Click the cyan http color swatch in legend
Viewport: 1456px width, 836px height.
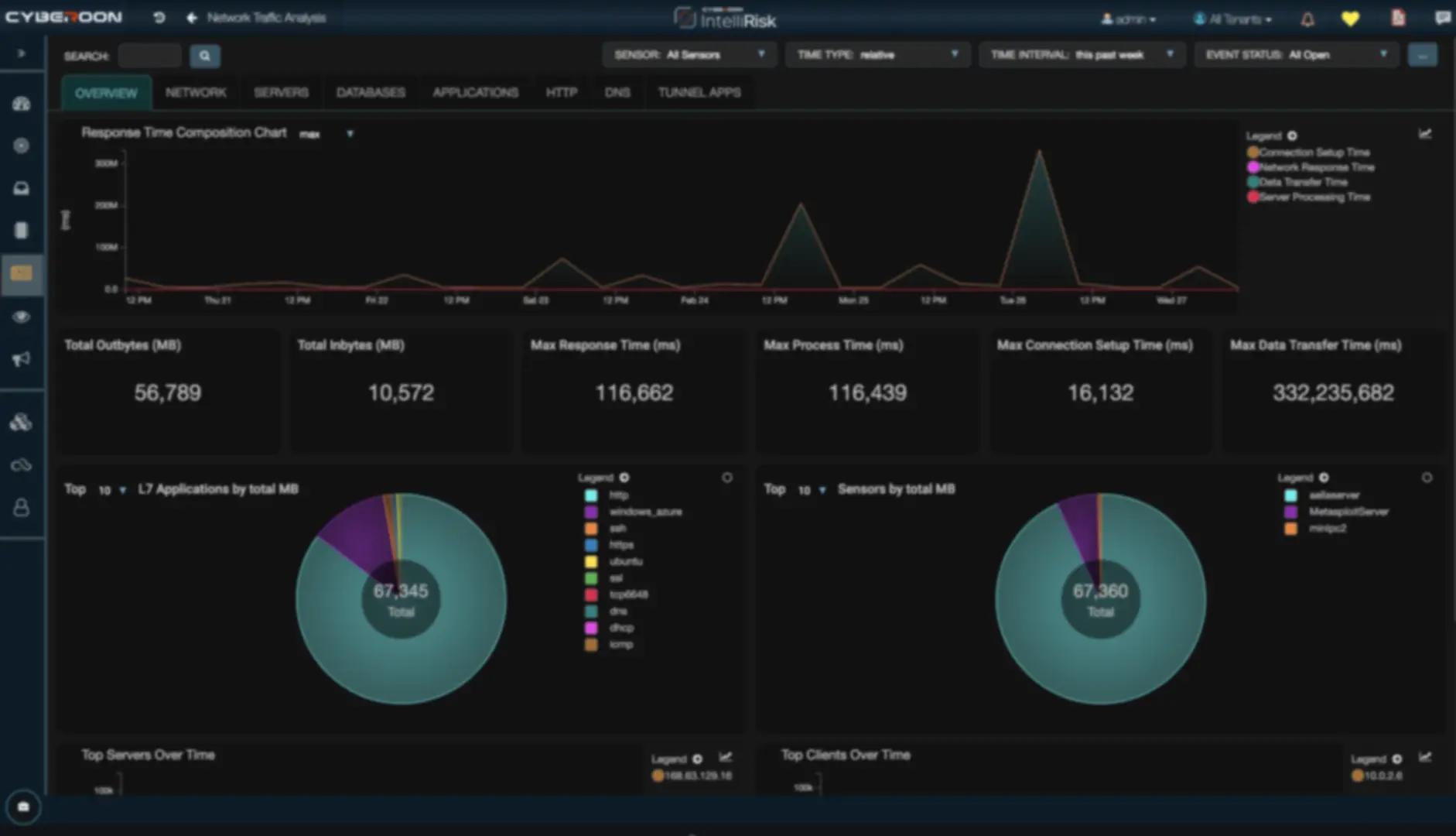click(x=591, y=495)
